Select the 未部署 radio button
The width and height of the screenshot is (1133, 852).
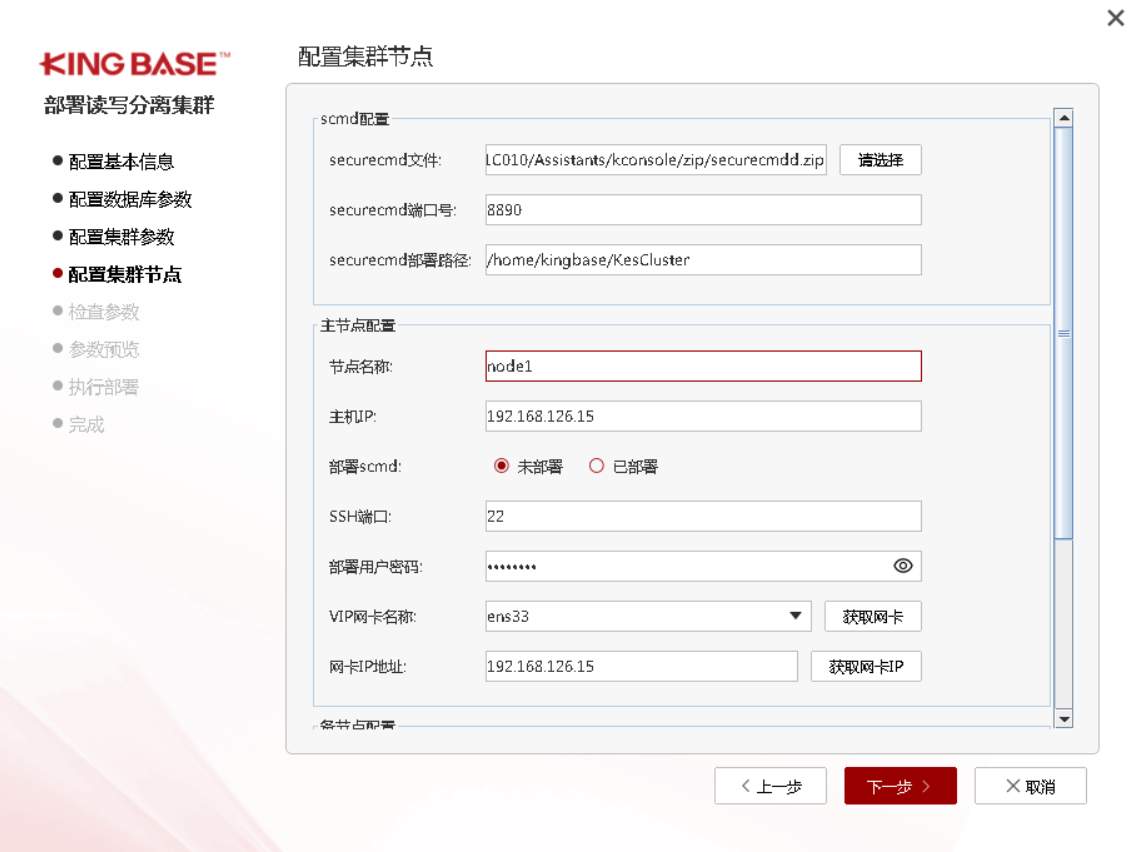501,466
